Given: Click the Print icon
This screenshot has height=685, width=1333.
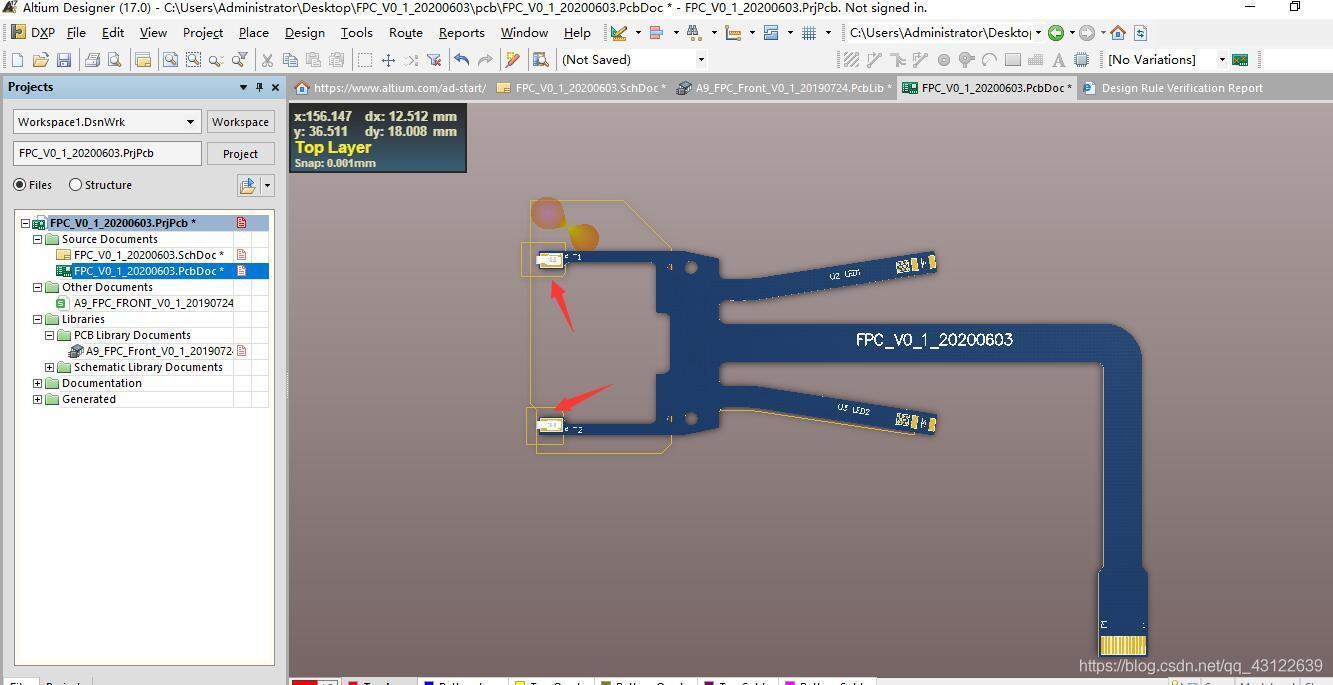Looking at the screenshot, I should (x=93, y=60).
